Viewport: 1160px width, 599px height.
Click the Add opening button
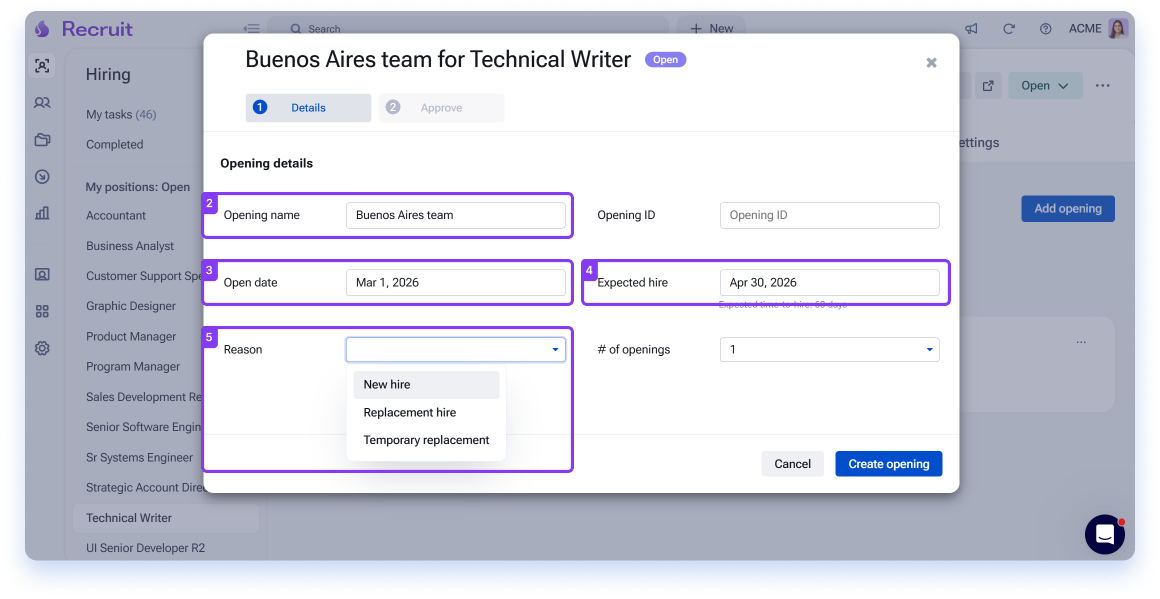tap(1068, 209)
